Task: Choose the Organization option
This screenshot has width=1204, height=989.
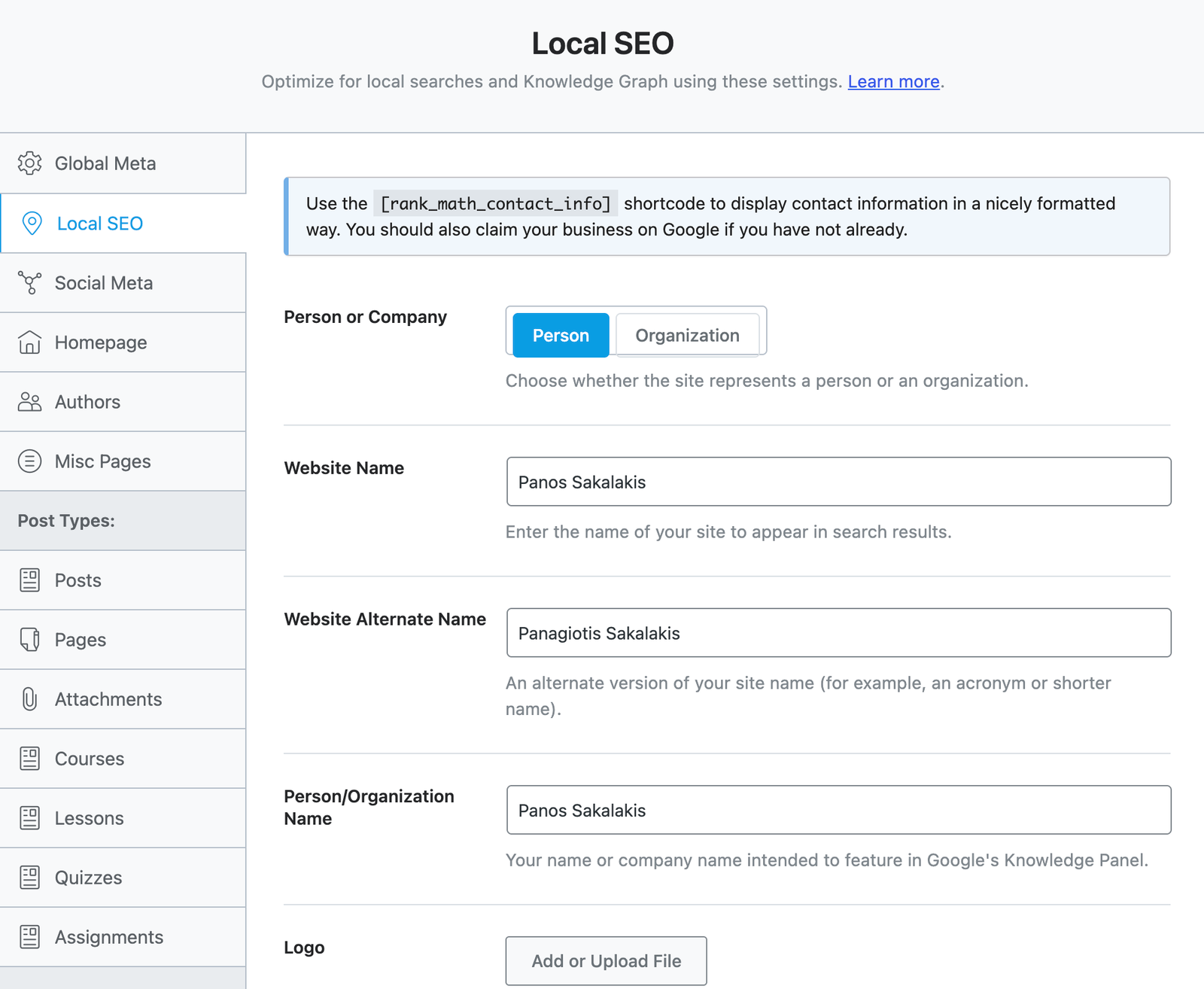Action: [687, 335]
